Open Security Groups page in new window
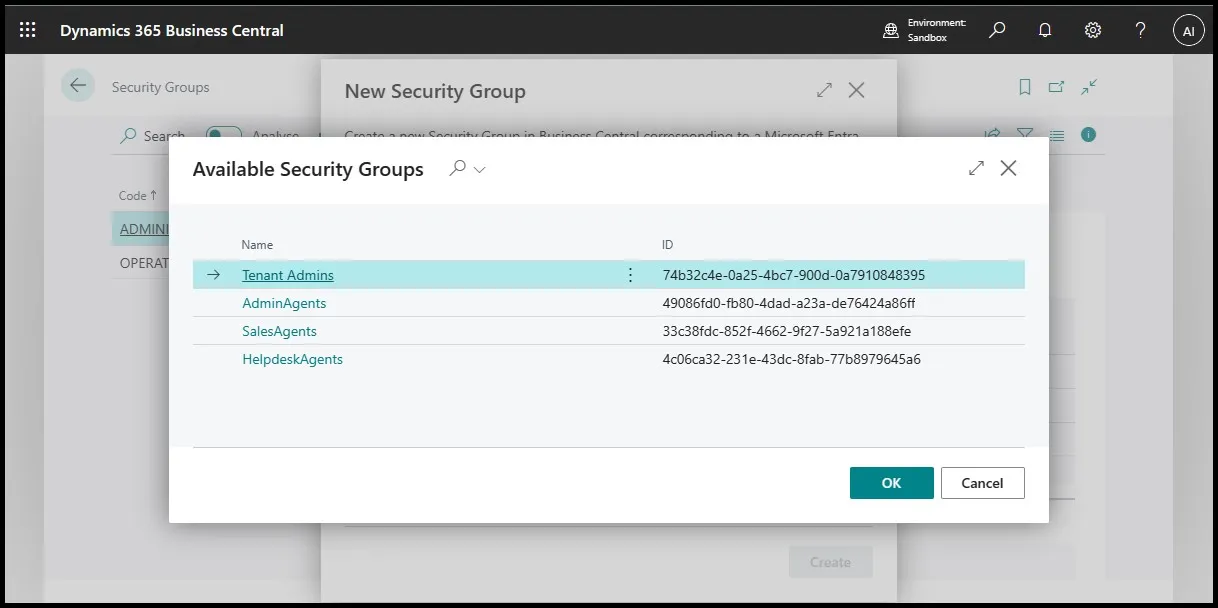The width and height of the screenshot is (1218, 608). (x=1056, y=87)
